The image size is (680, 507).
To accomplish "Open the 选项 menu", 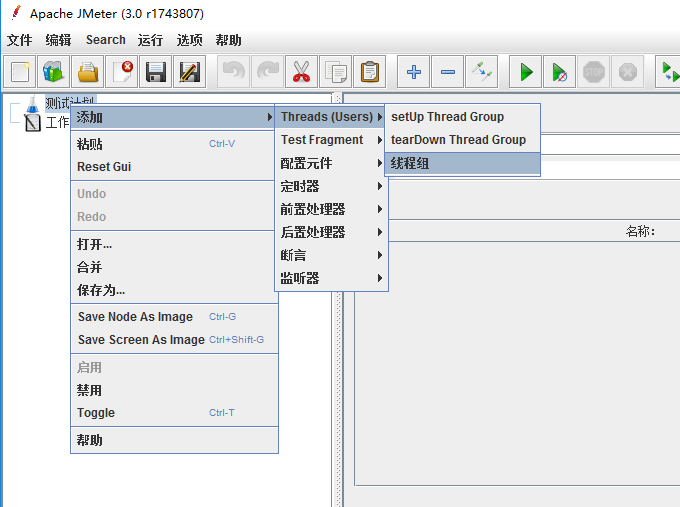I will pos(189,40).
